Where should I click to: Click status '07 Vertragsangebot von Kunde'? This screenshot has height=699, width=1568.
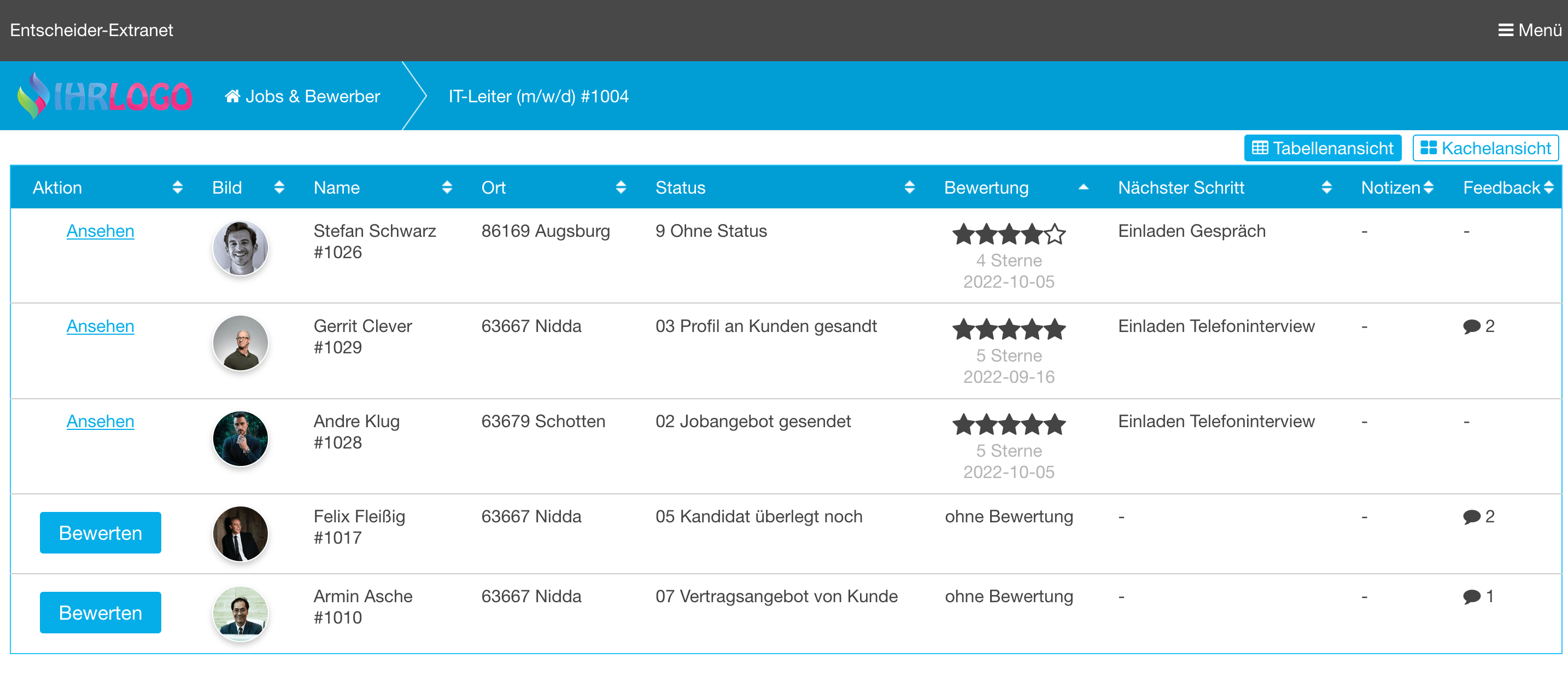[776, 597]
